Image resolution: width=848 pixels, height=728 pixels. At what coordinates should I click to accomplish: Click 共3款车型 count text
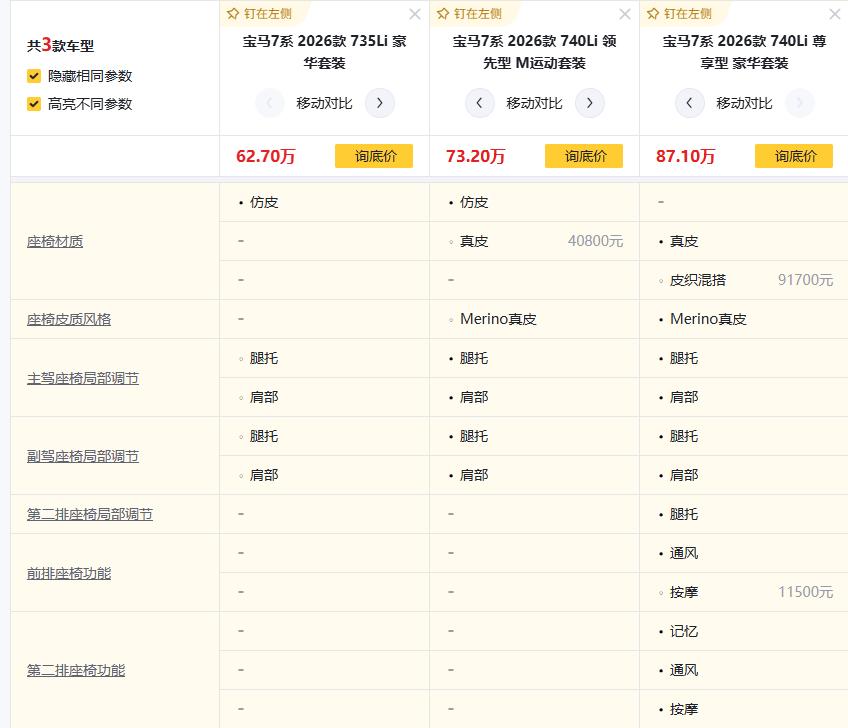point(61,45)
